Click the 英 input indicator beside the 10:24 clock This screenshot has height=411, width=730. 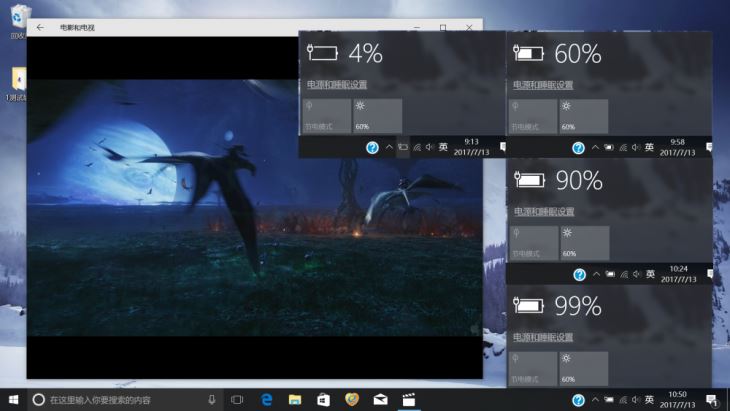point(650,274)
